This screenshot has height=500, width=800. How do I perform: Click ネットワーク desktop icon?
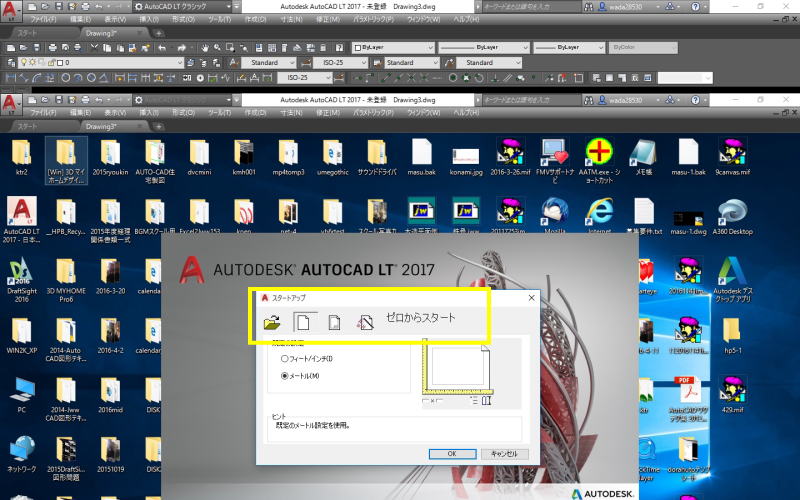(21, 454)
